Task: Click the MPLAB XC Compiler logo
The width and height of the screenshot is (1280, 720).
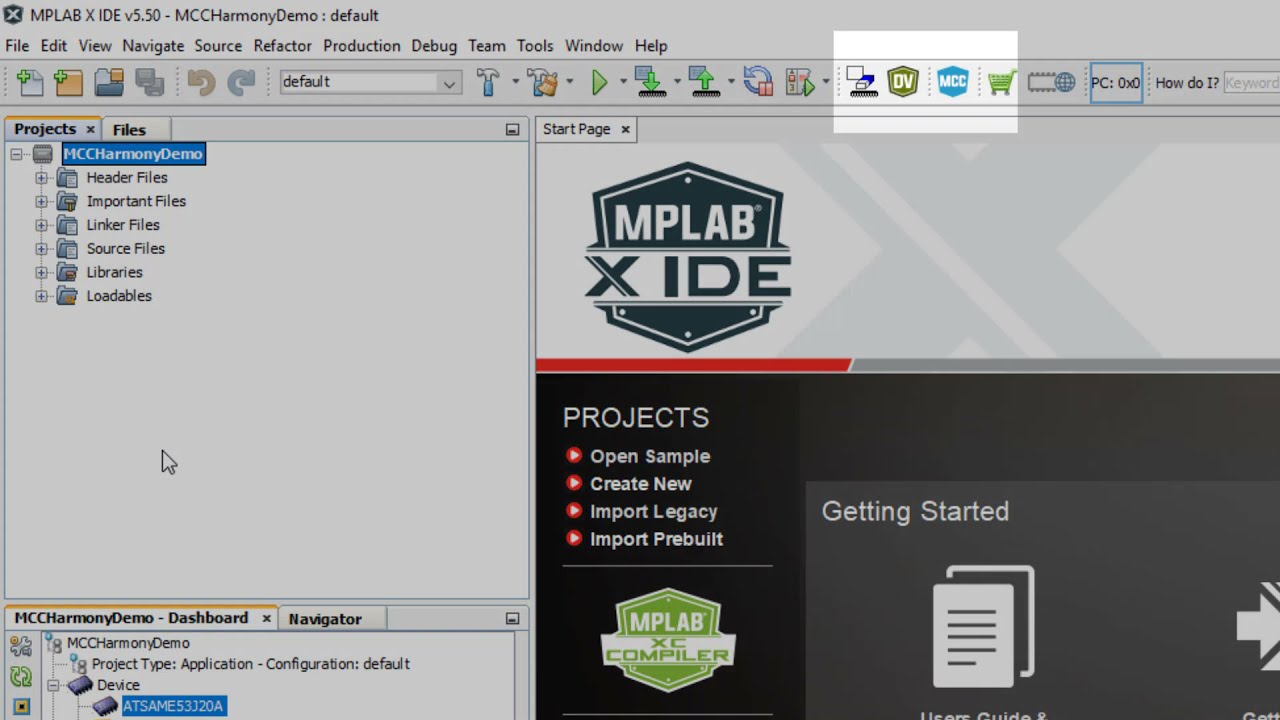Action: tap(668, 640)
